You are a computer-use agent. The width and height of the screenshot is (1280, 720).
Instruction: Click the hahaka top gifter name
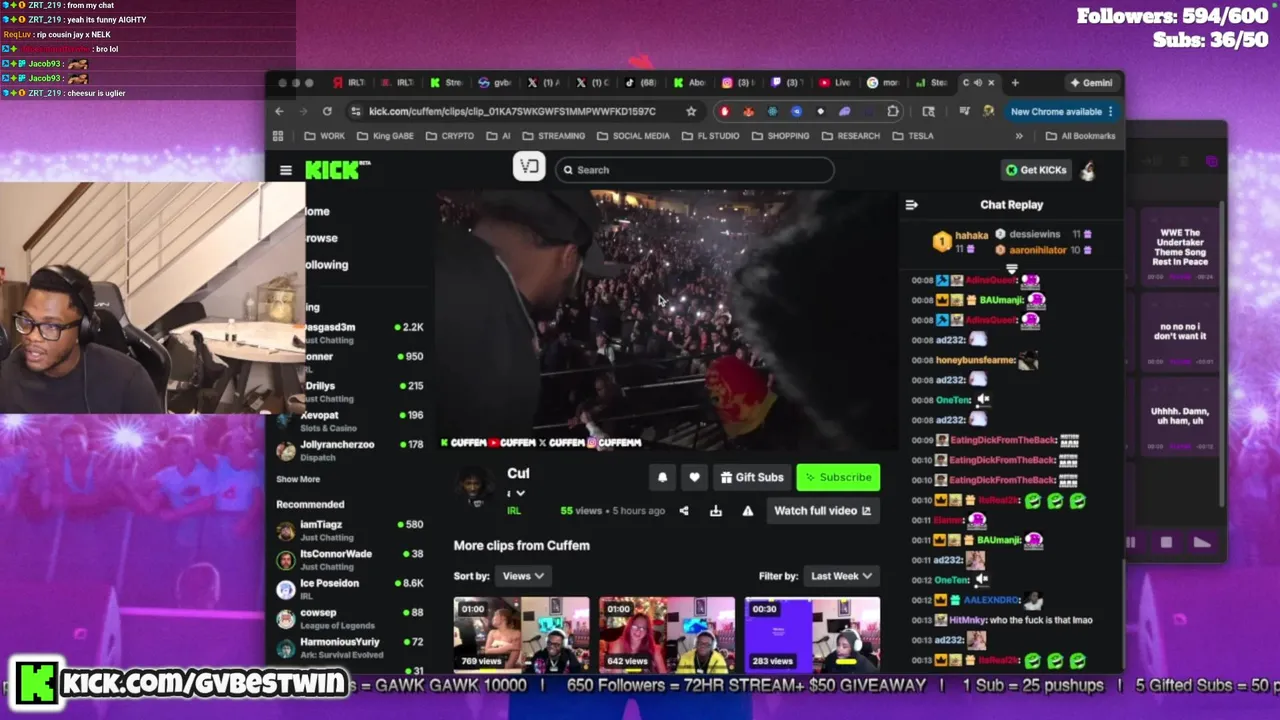point(971,235)
